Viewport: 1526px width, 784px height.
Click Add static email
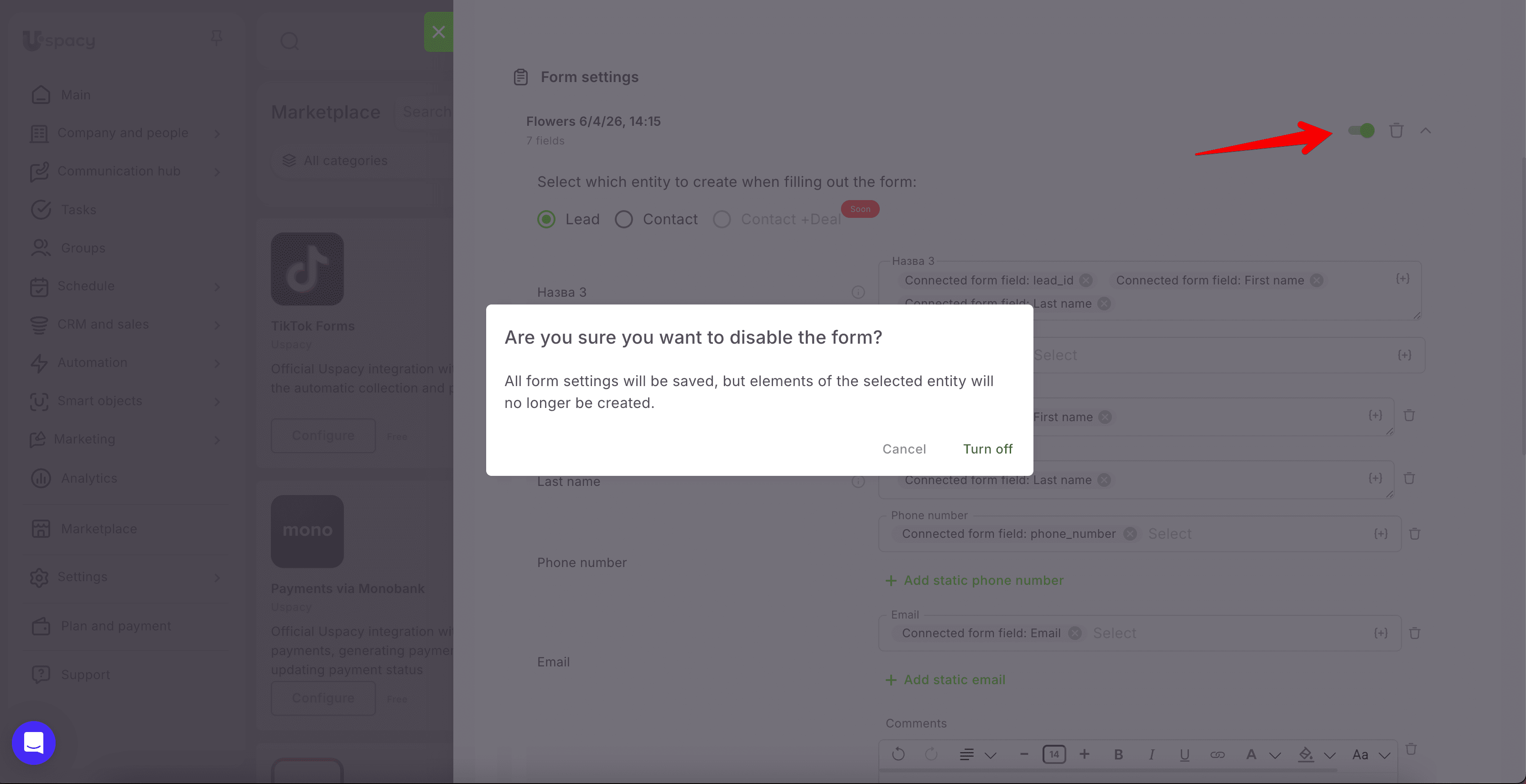tap(945, 680)
